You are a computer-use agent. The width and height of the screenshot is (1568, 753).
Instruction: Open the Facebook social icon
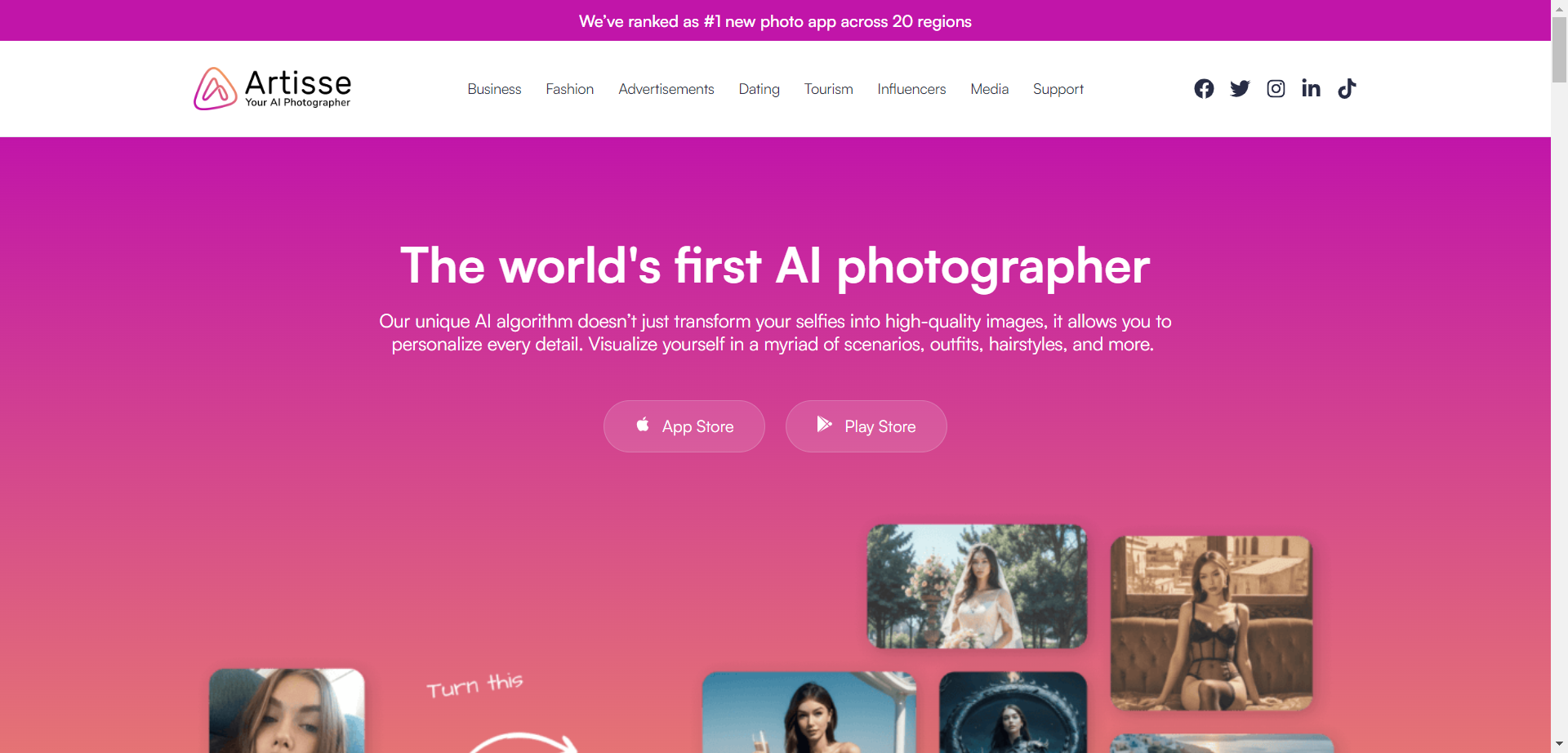pos(1204,88)
